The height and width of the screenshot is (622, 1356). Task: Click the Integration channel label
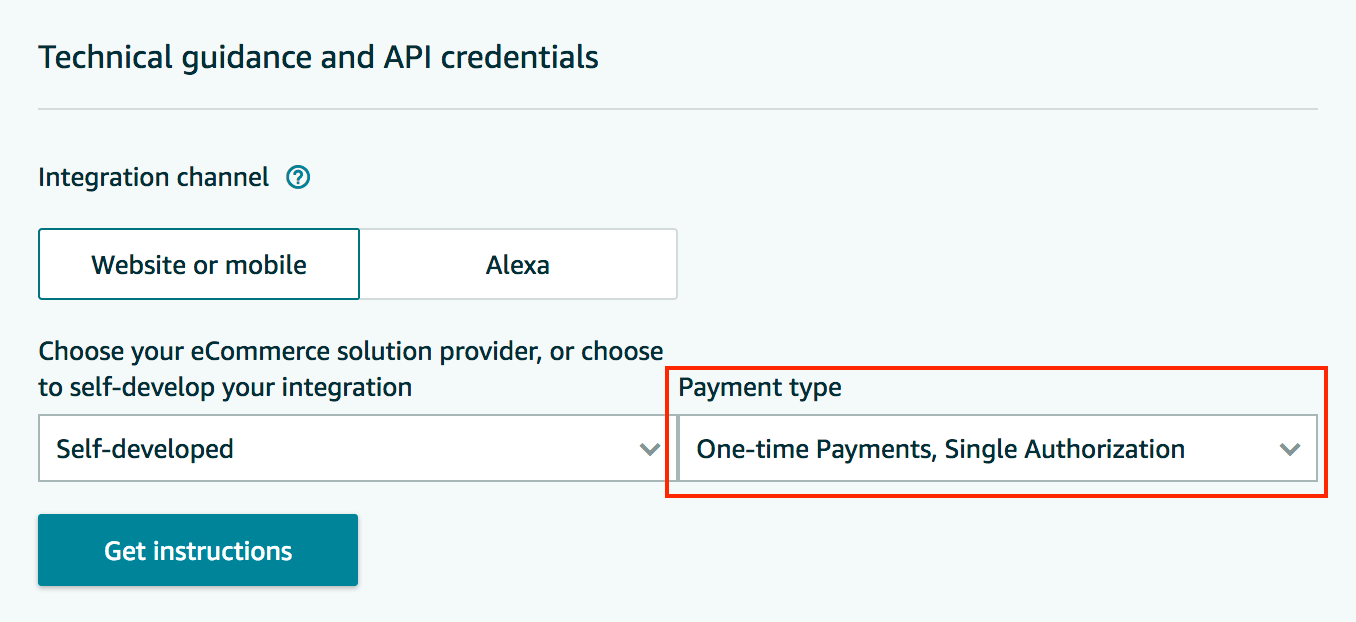click(154, 178)
